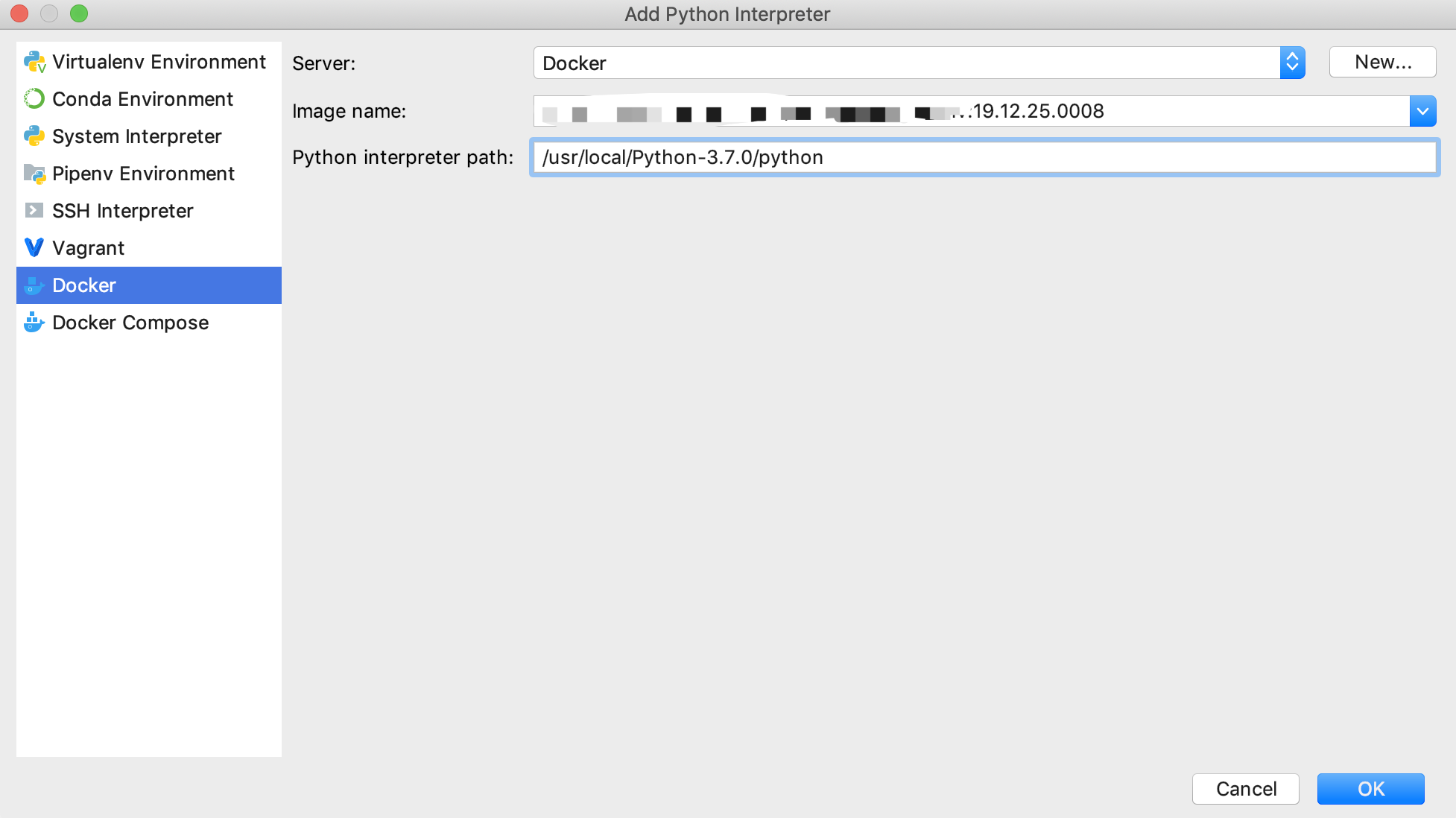Select the Docker interpreter icon
The height and width of the screenshot is (818, 1456).
tap(33, 284)
